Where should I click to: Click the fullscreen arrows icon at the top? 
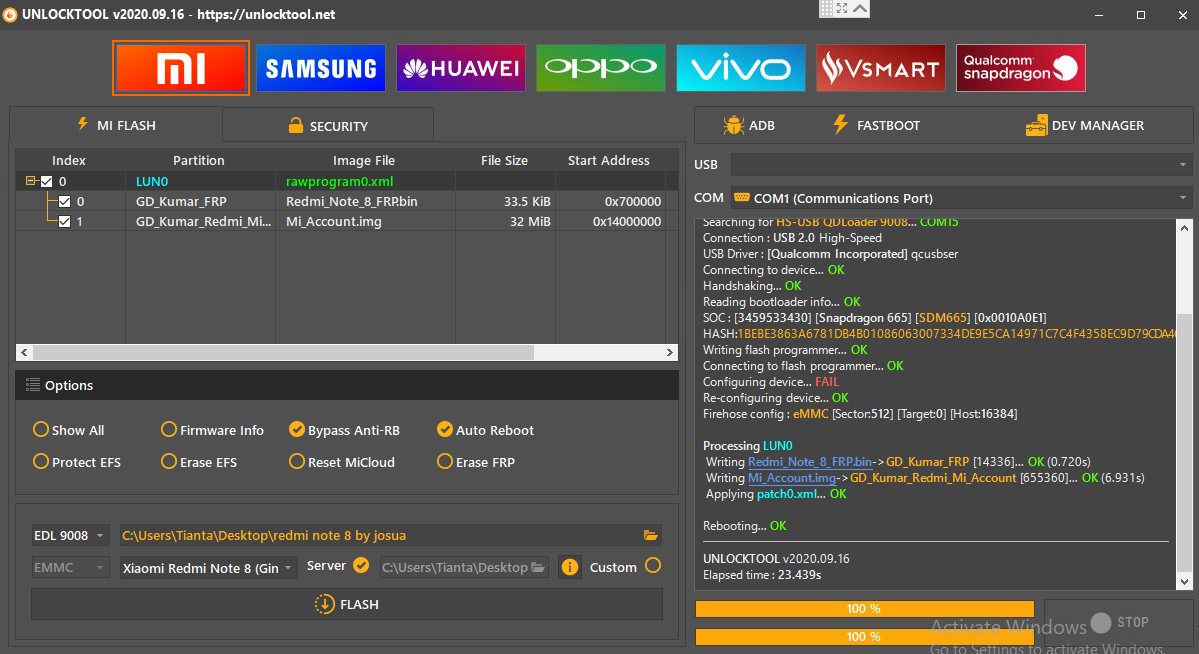842,8
